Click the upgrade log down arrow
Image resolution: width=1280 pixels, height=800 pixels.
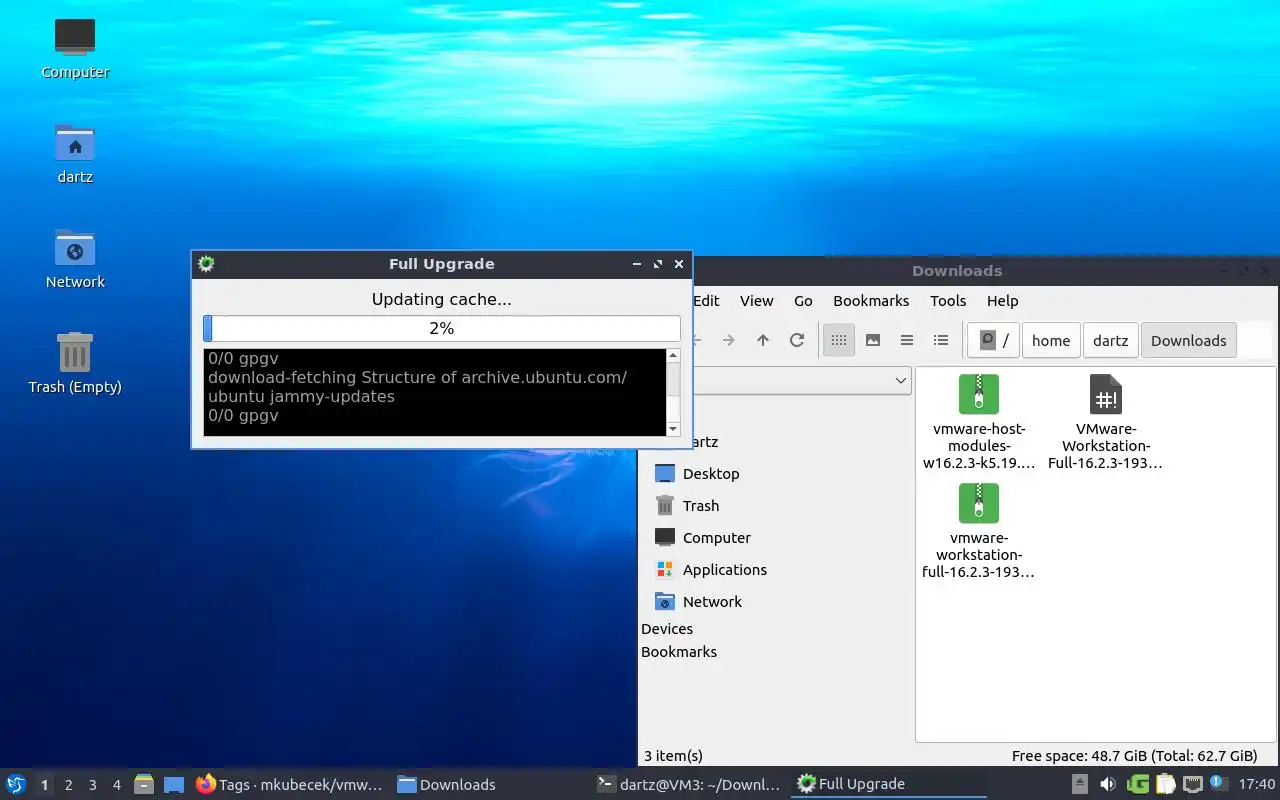[x=673, y=429]
